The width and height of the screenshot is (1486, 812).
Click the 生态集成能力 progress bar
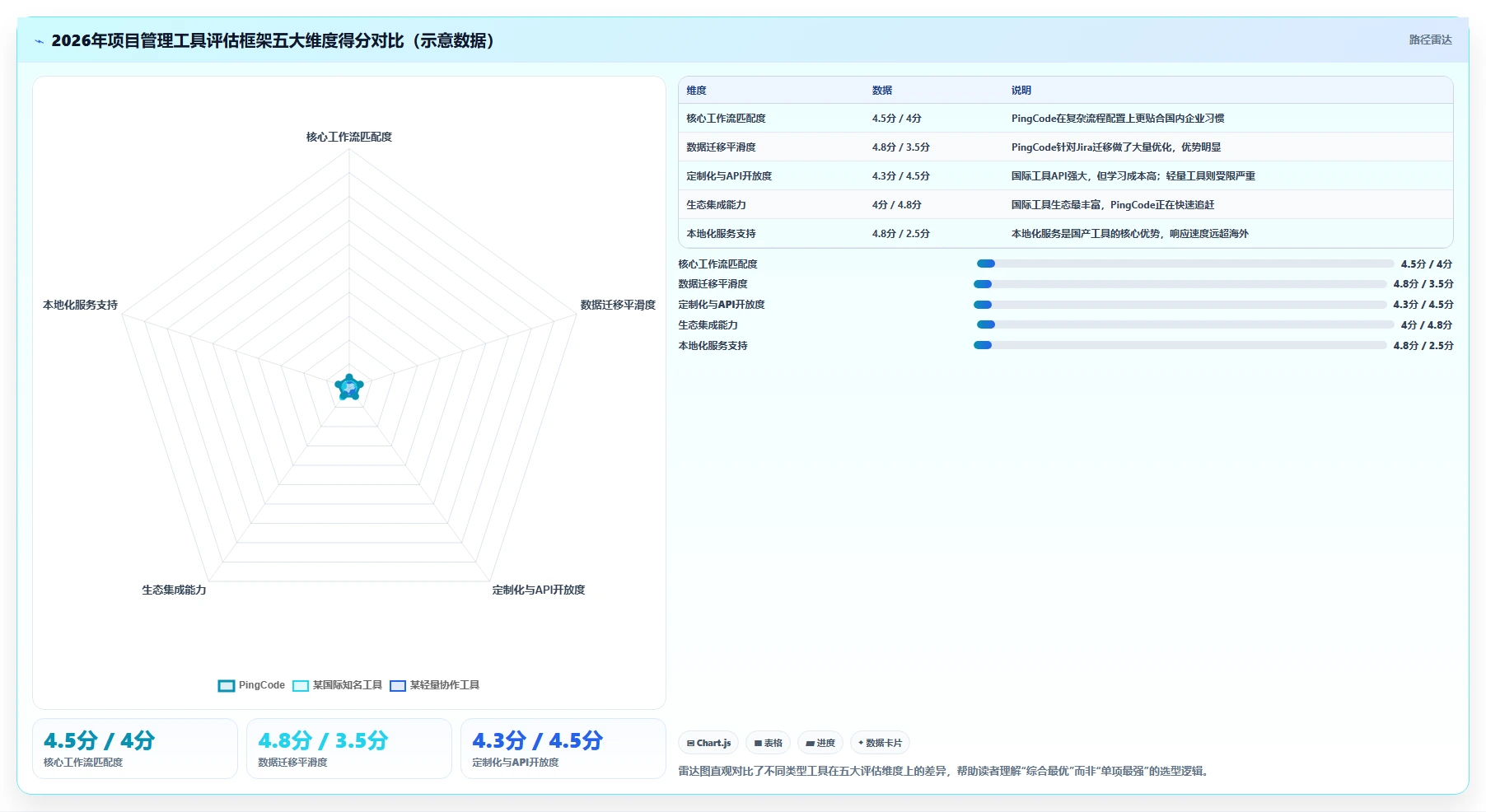pos(1185,324)
